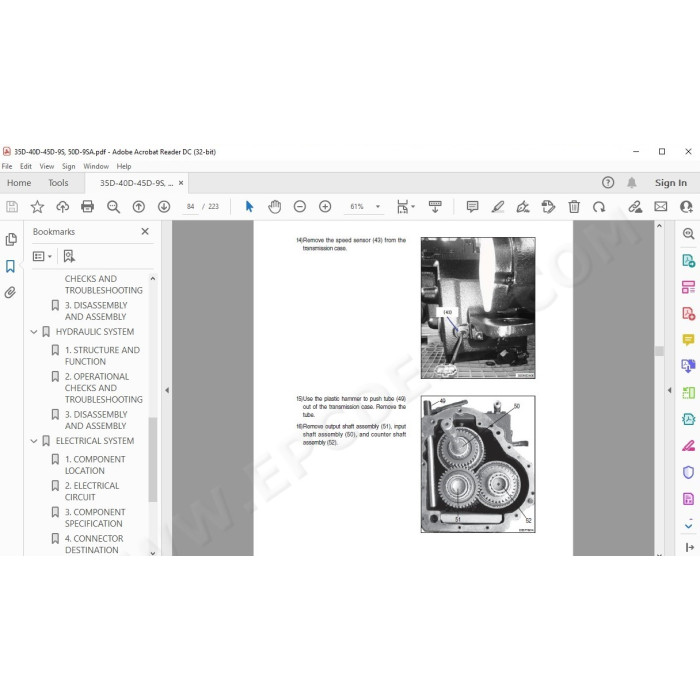
Task: Rotate view with circular arrow icon
Action: coord(599,207)
